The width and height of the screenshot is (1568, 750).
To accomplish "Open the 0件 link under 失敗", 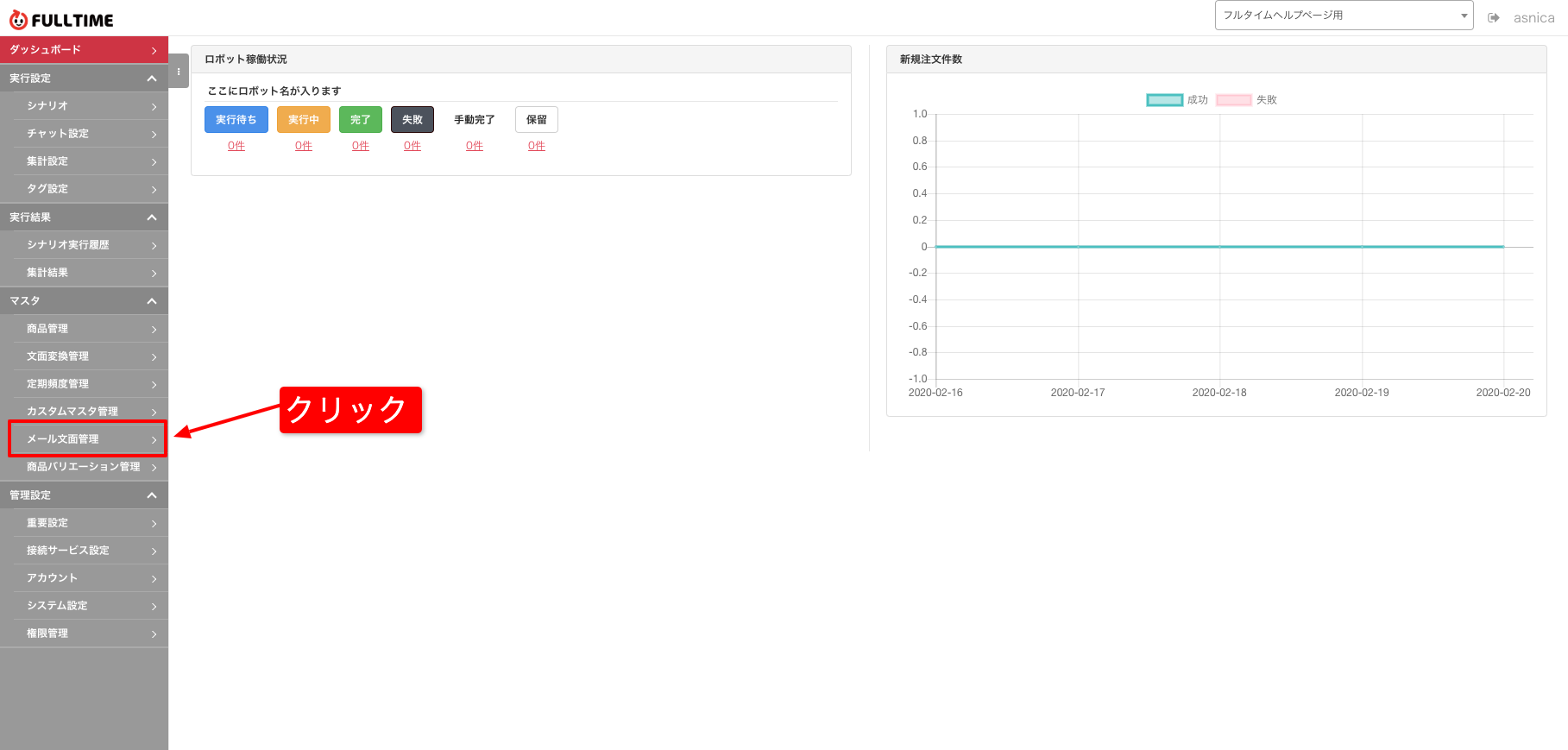I will click(x=412, y=146).
